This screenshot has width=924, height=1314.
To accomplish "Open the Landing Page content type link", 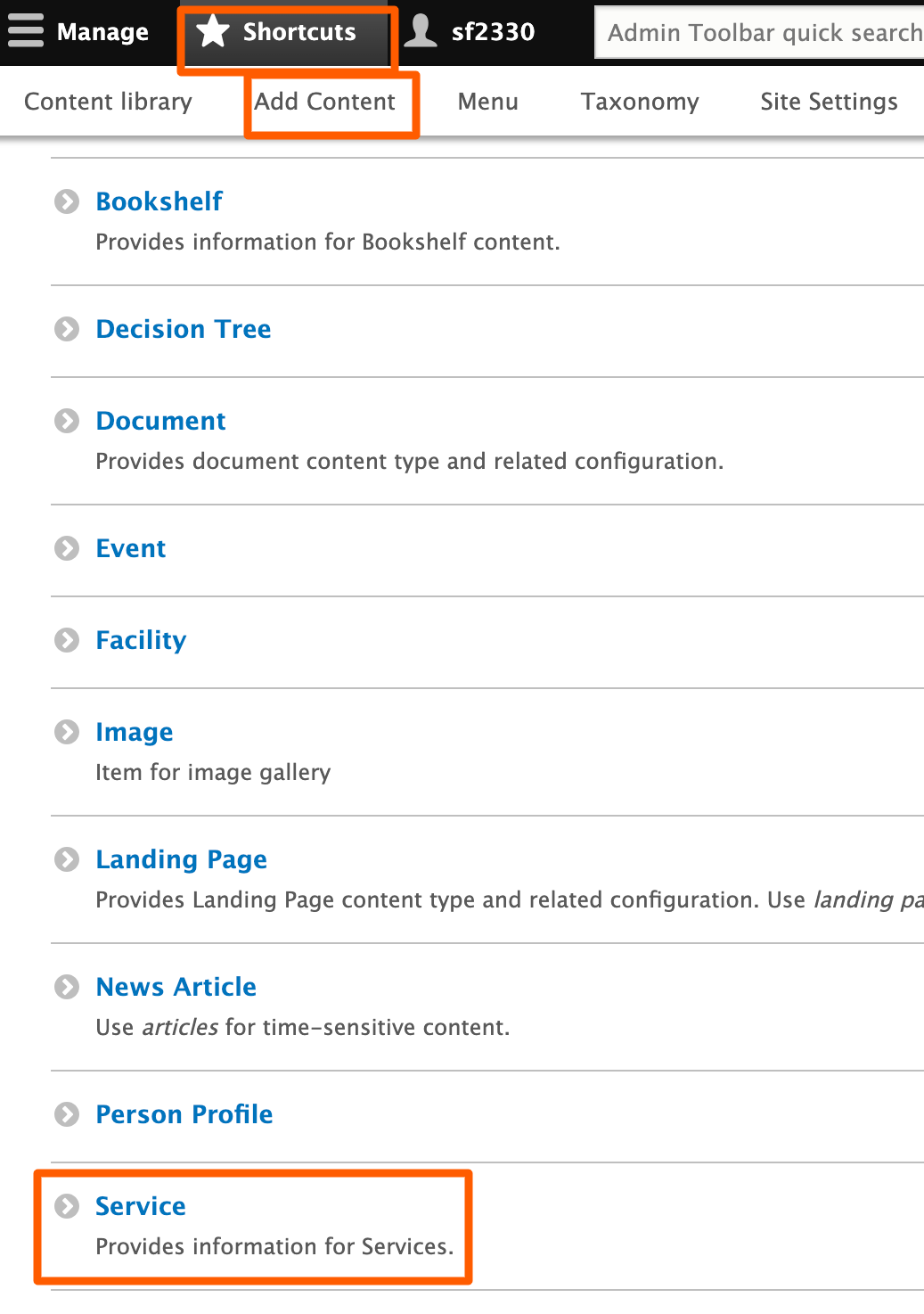I will (x=182, y=859).
